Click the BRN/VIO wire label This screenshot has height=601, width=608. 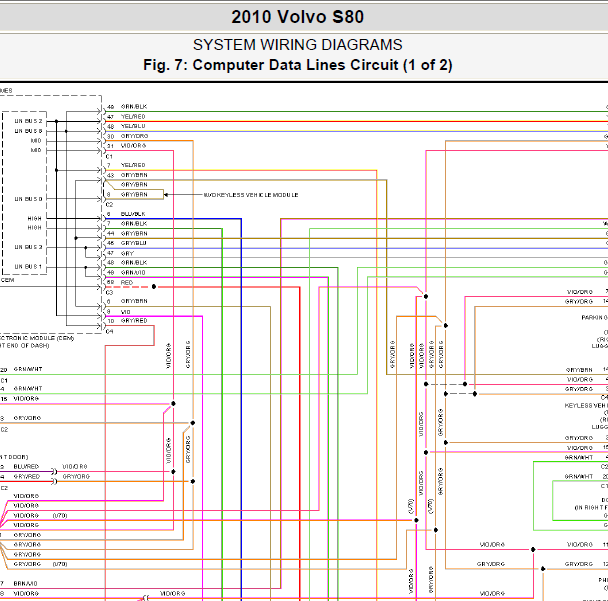[x=26, y=584]
